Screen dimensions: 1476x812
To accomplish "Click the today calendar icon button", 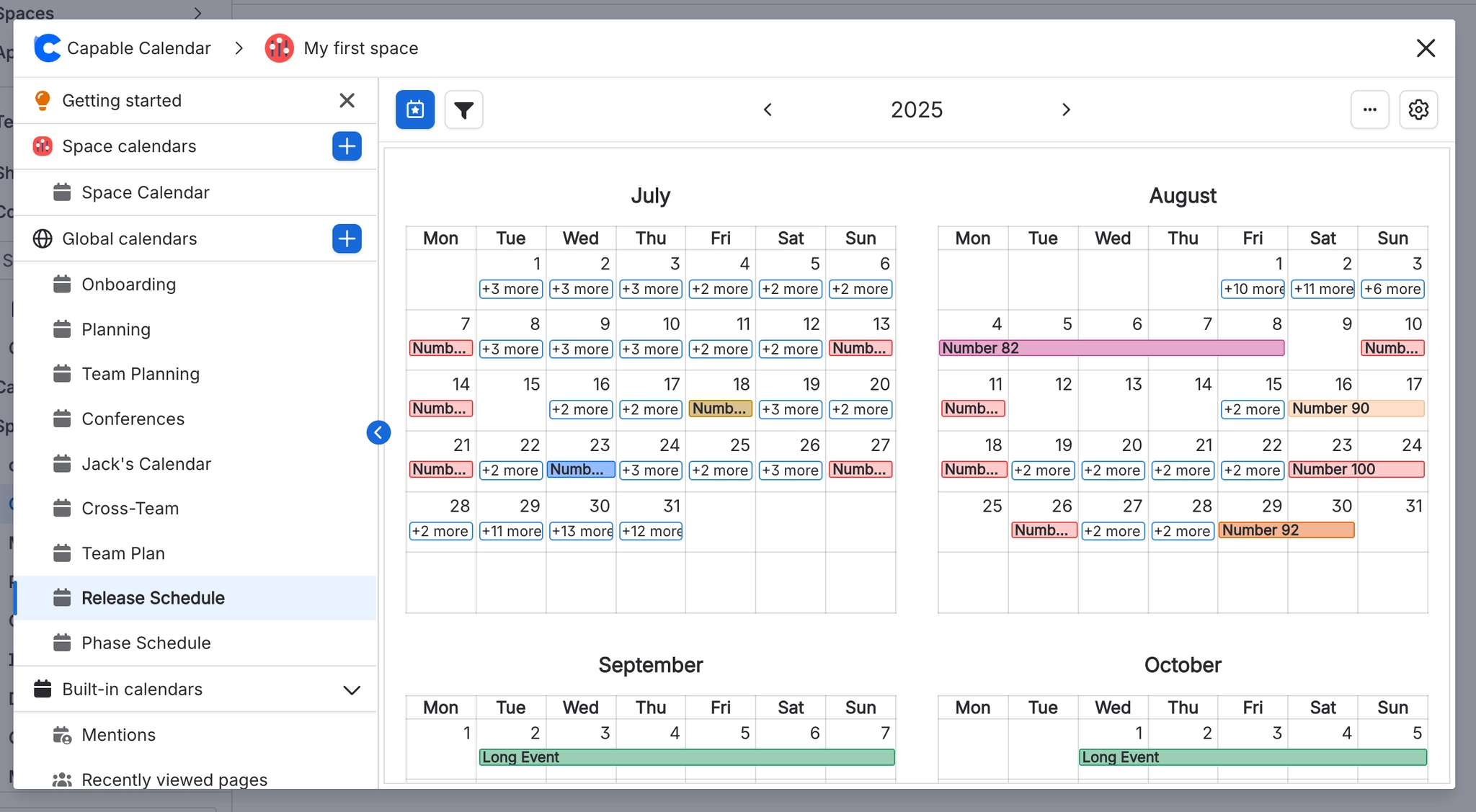I will 415,110.
